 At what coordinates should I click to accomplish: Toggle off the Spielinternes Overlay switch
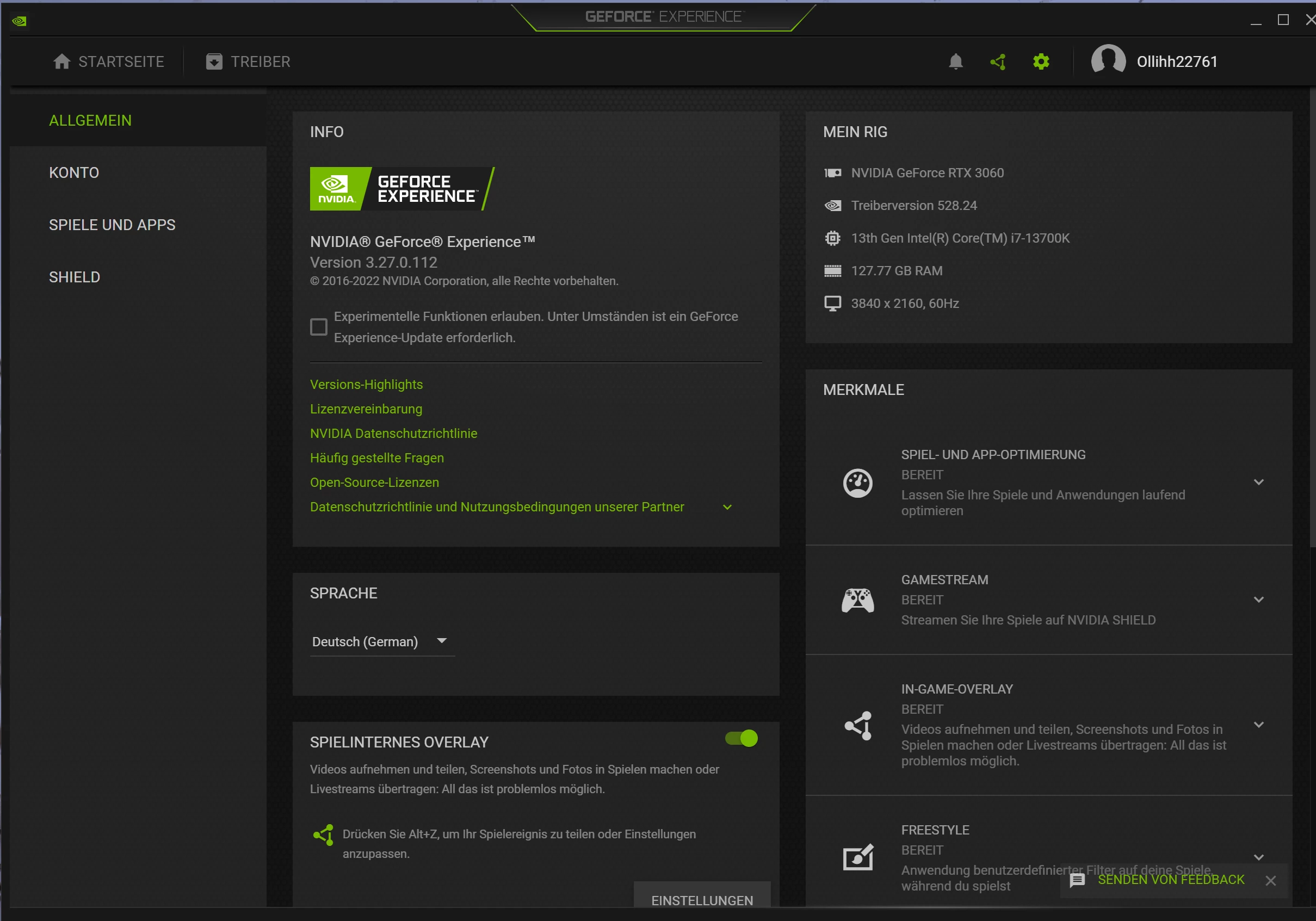click(x=741, y=738)
